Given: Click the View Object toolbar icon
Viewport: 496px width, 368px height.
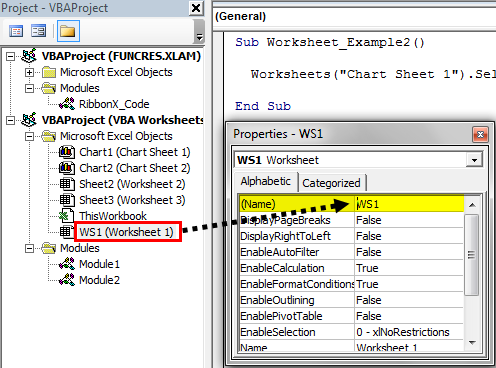Looking at the screenshot, I should point(38,31).
